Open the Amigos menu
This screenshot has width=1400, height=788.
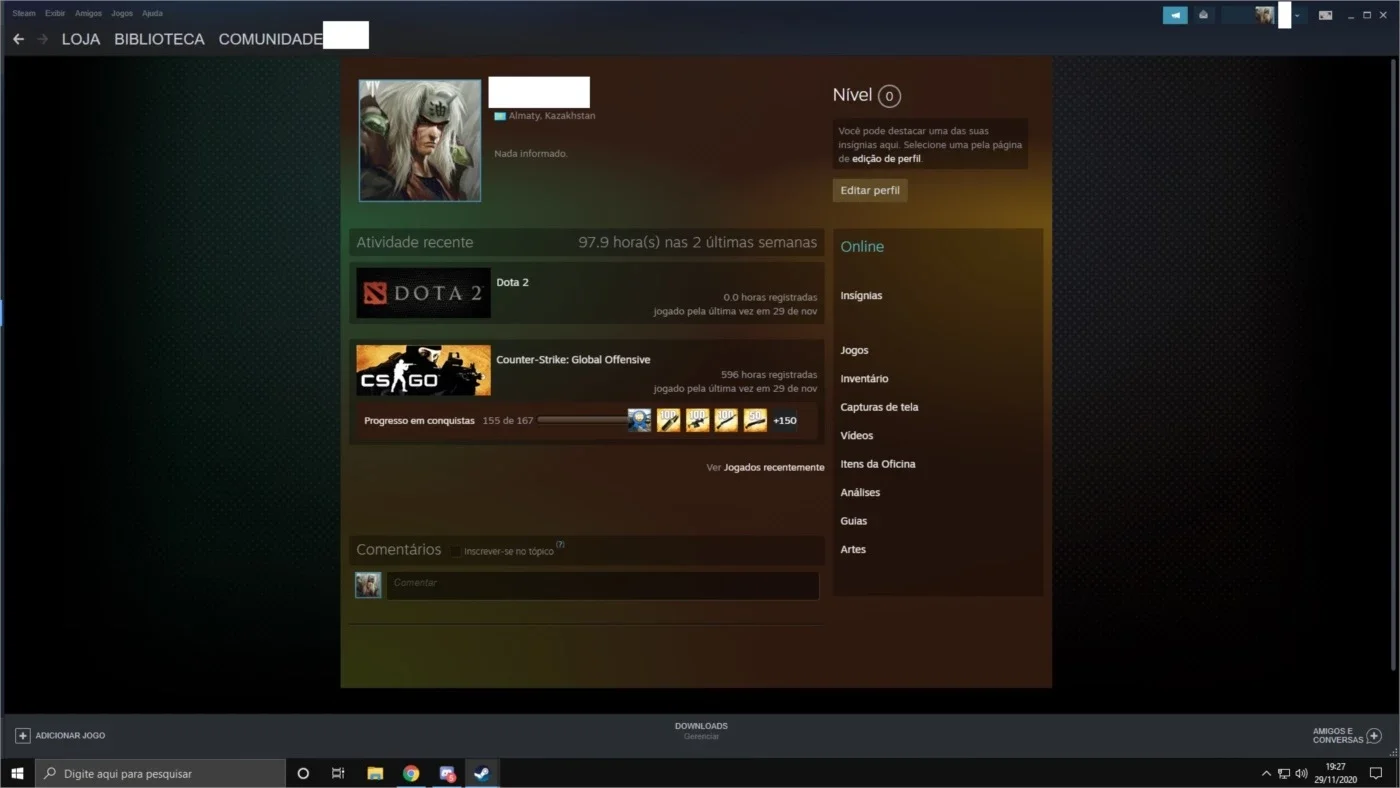88,13
